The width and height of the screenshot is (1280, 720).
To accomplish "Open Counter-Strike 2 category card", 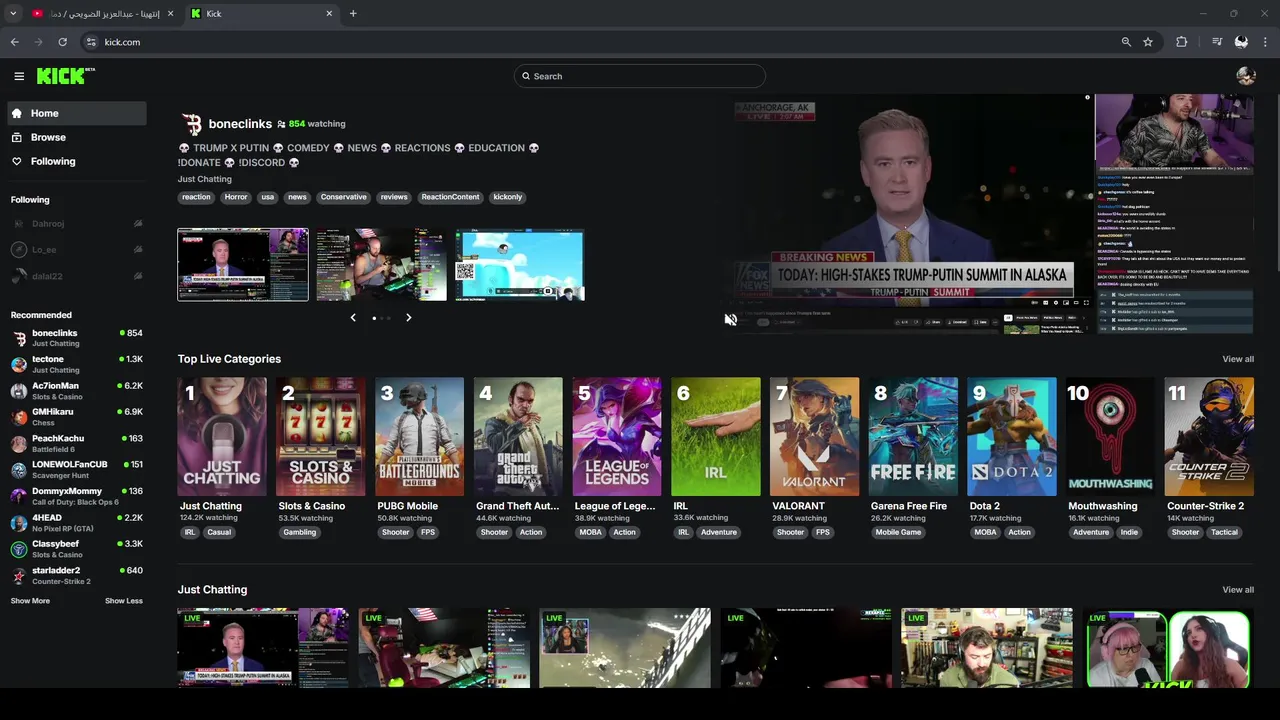I will 1209,436.
